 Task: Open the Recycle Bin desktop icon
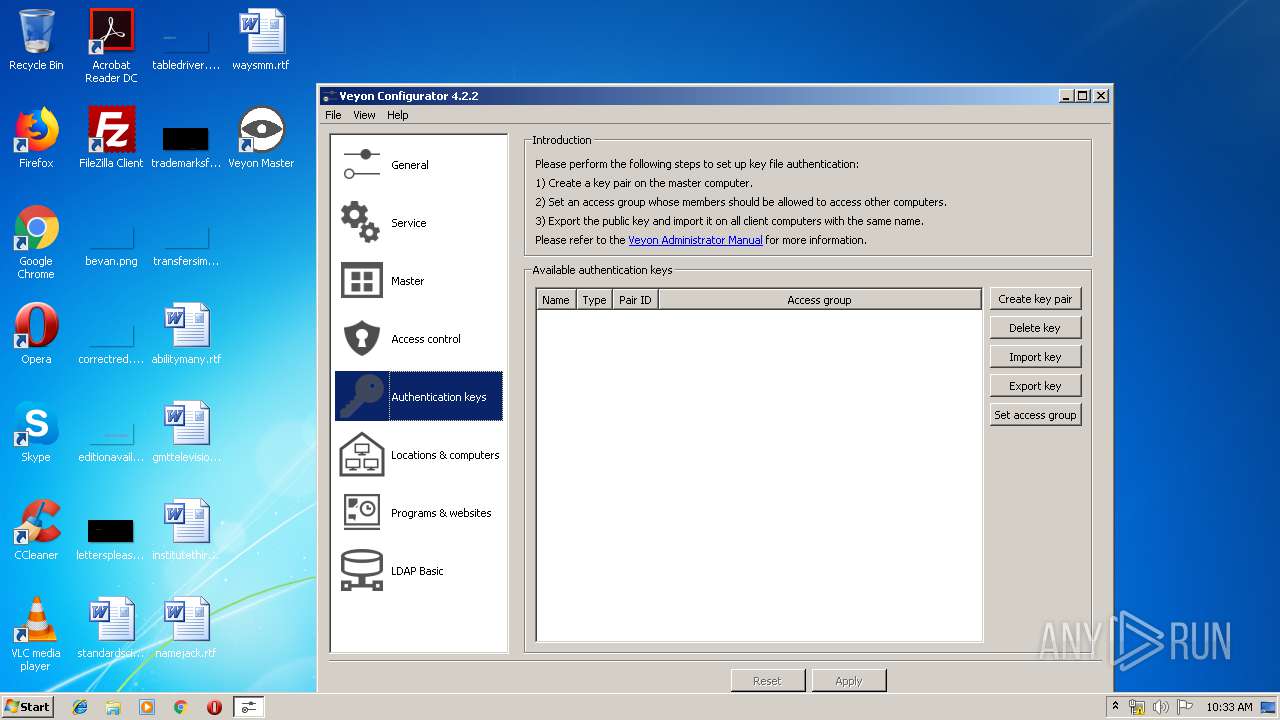pyautogui.click(x=36, y=40)
